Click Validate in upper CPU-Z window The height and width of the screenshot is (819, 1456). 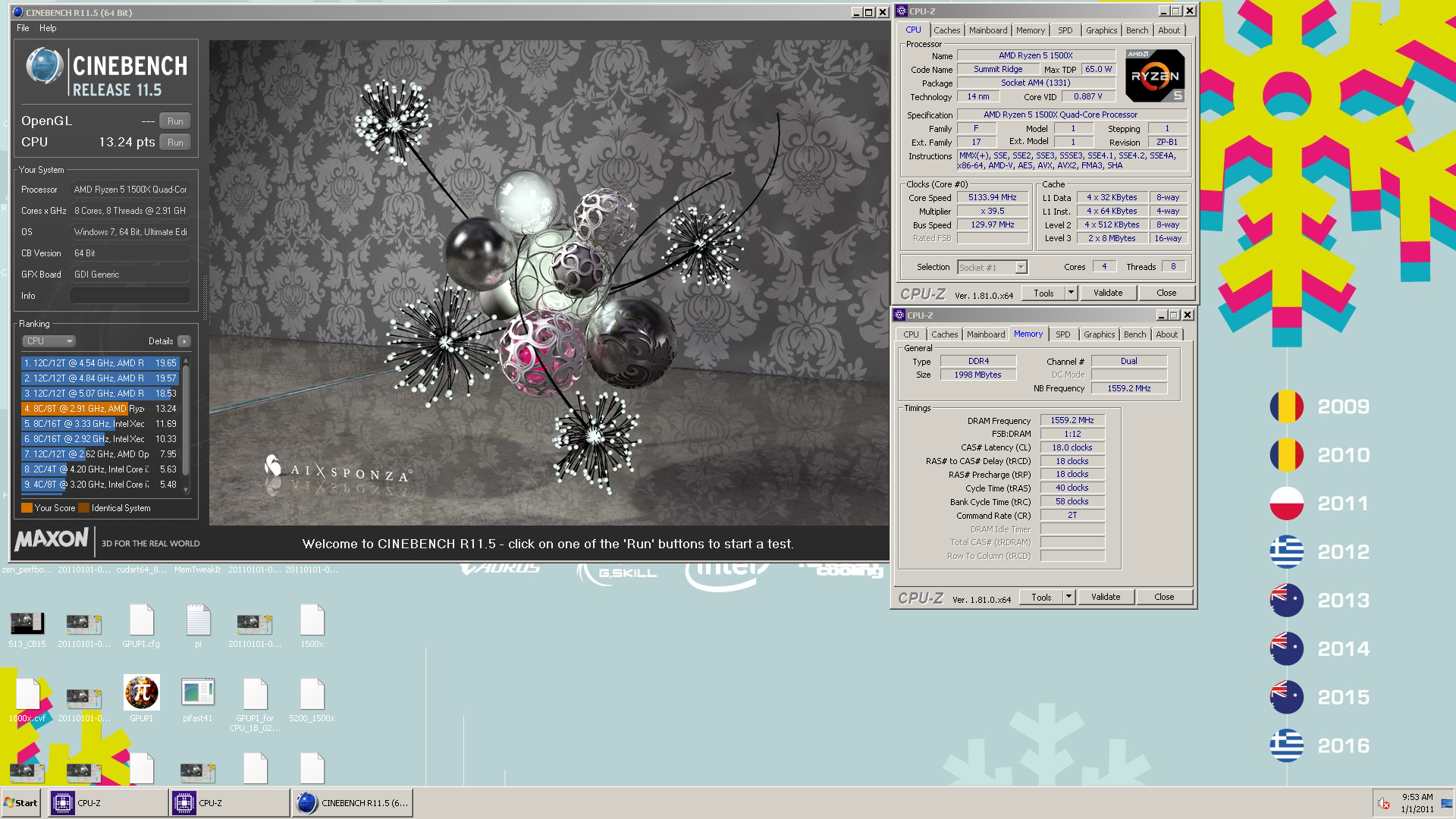(1107, 293)
